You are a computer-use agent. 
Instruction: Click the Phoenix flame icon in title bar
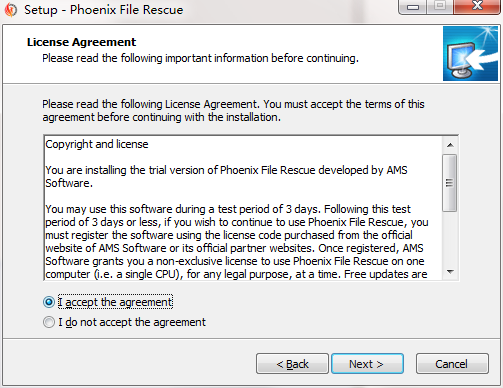point(10,10)
